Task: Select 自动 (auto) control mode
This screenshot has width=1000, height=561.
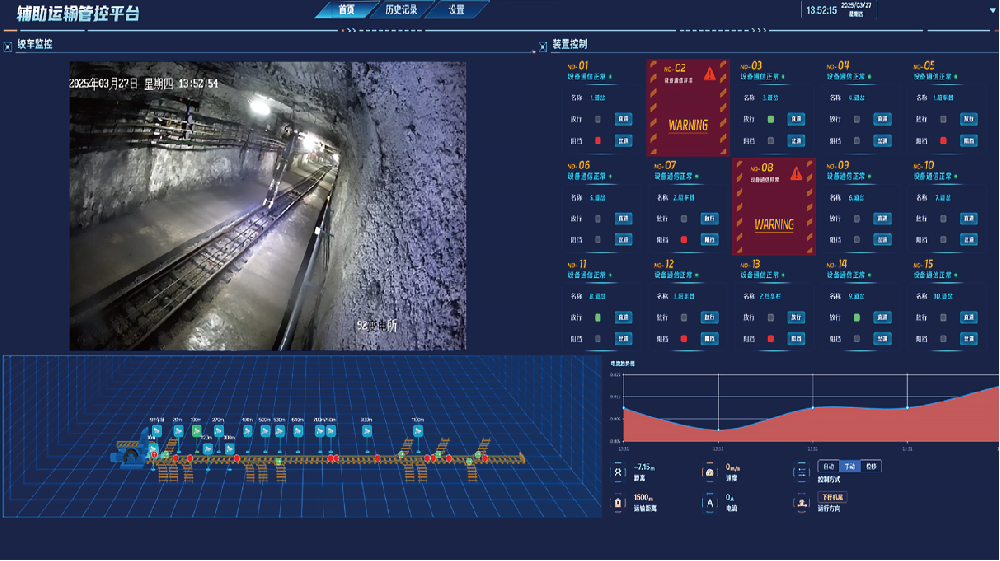Action: (828, 467)
